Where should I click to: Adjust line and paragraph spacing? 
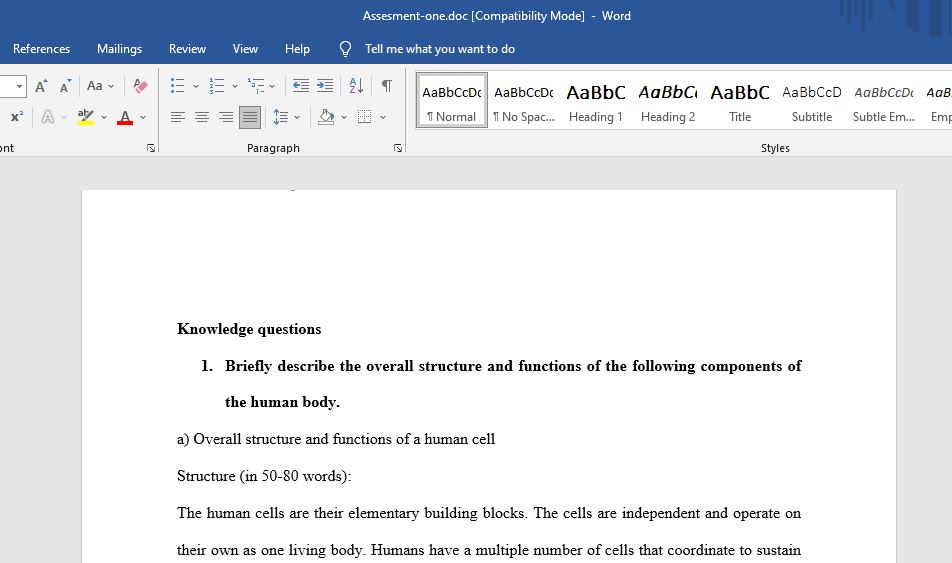pos(280,117)
